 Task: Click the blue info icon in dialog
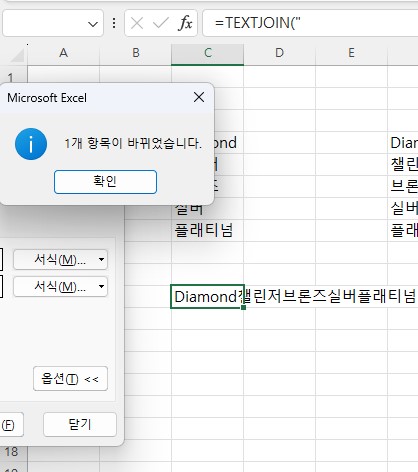click(31, 144)
